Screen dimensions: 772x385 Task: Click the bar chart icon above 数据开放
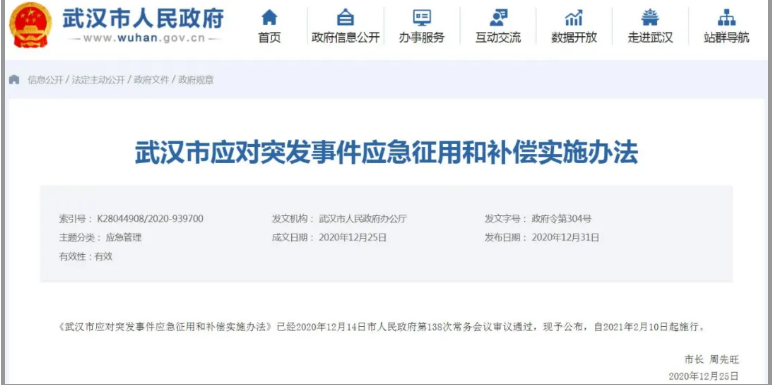574,18
